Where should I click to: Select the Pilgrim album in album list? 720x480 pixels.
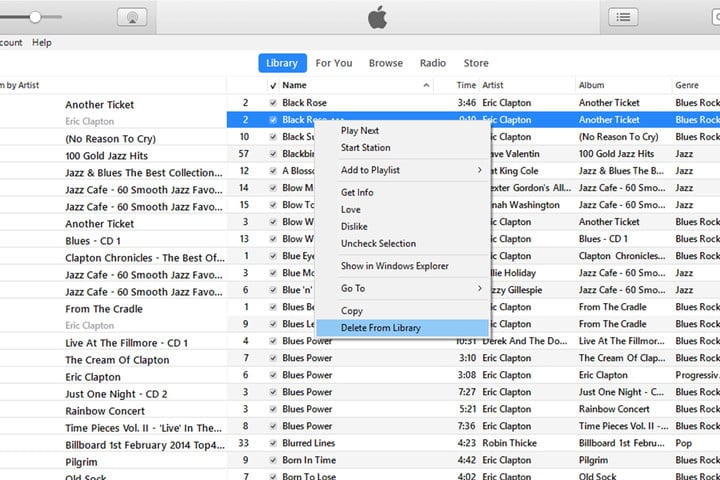point(81,462)
